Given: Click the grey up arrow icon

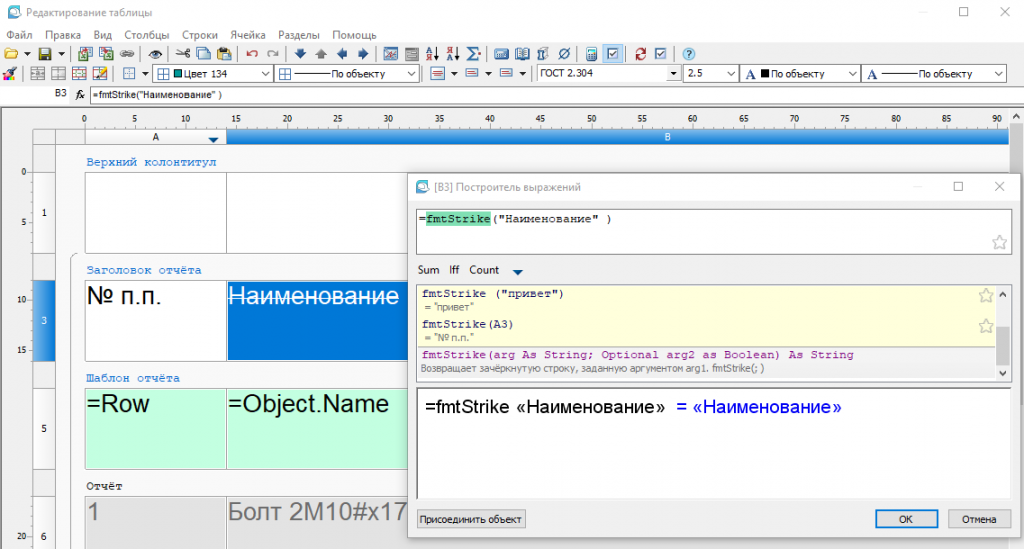Looking at the screenshot, I should (x=321, y=54).
